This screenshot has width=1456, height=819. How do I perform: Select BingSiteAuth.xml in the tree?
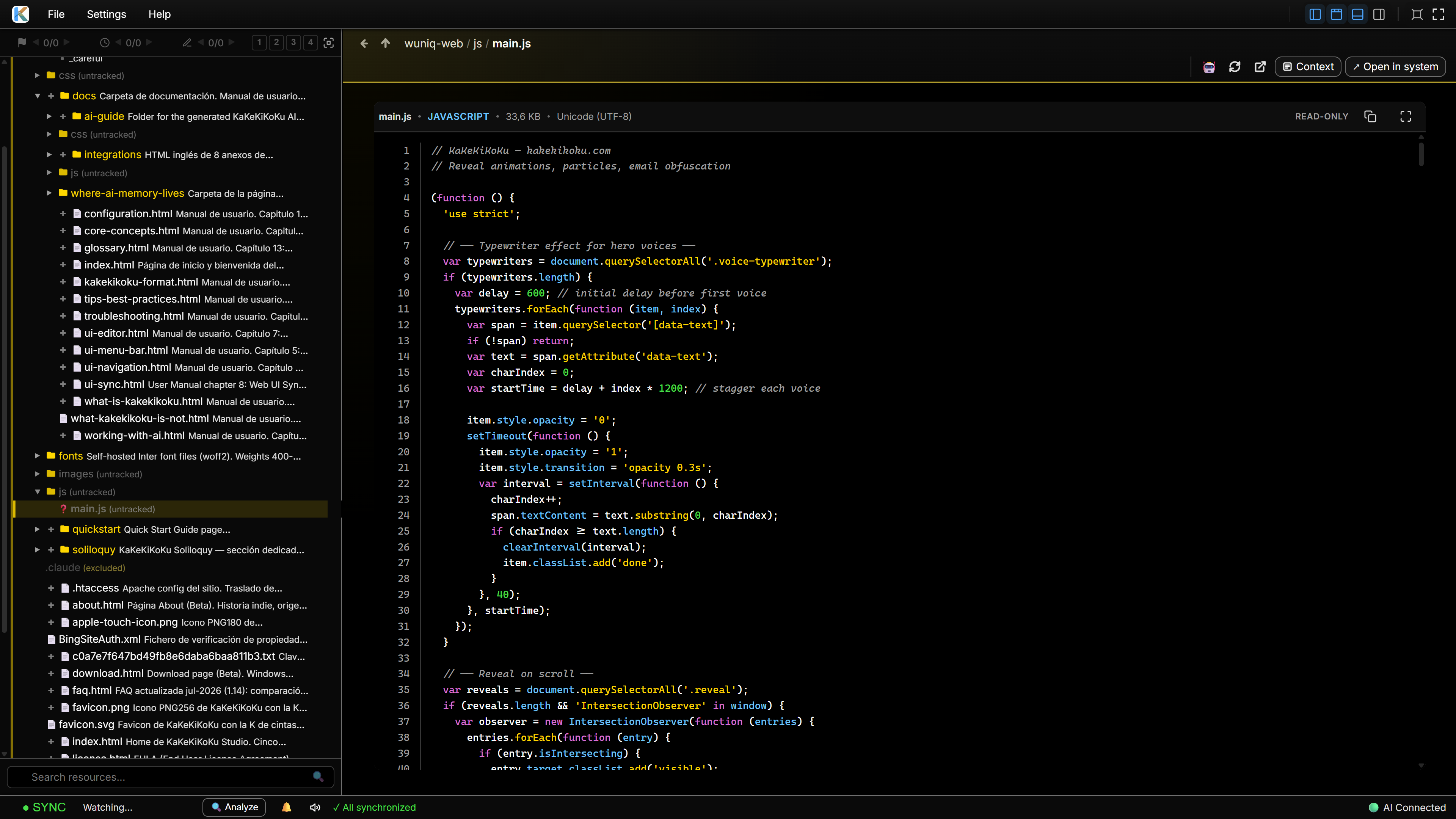point(99,639)
